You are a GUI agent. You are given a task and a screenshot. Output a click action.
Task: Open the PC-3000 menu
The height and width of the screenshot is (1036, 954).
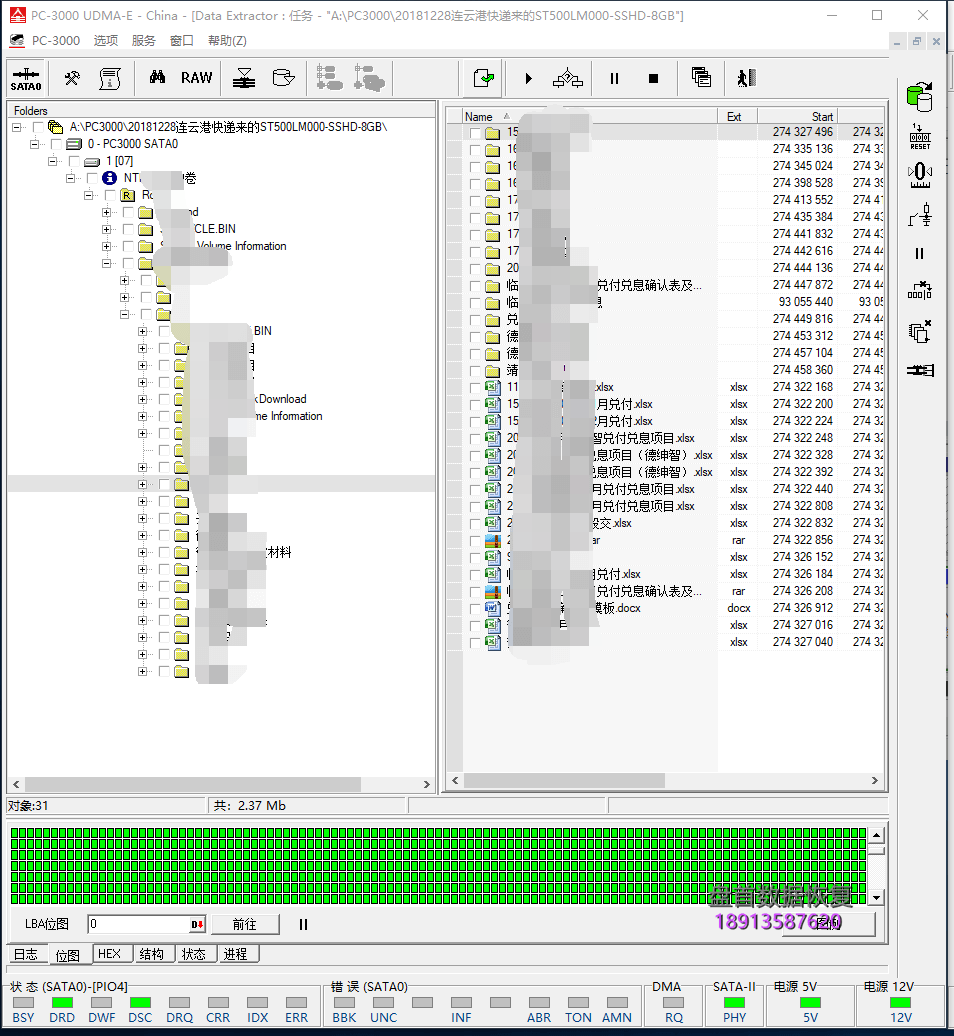(55, 40)
